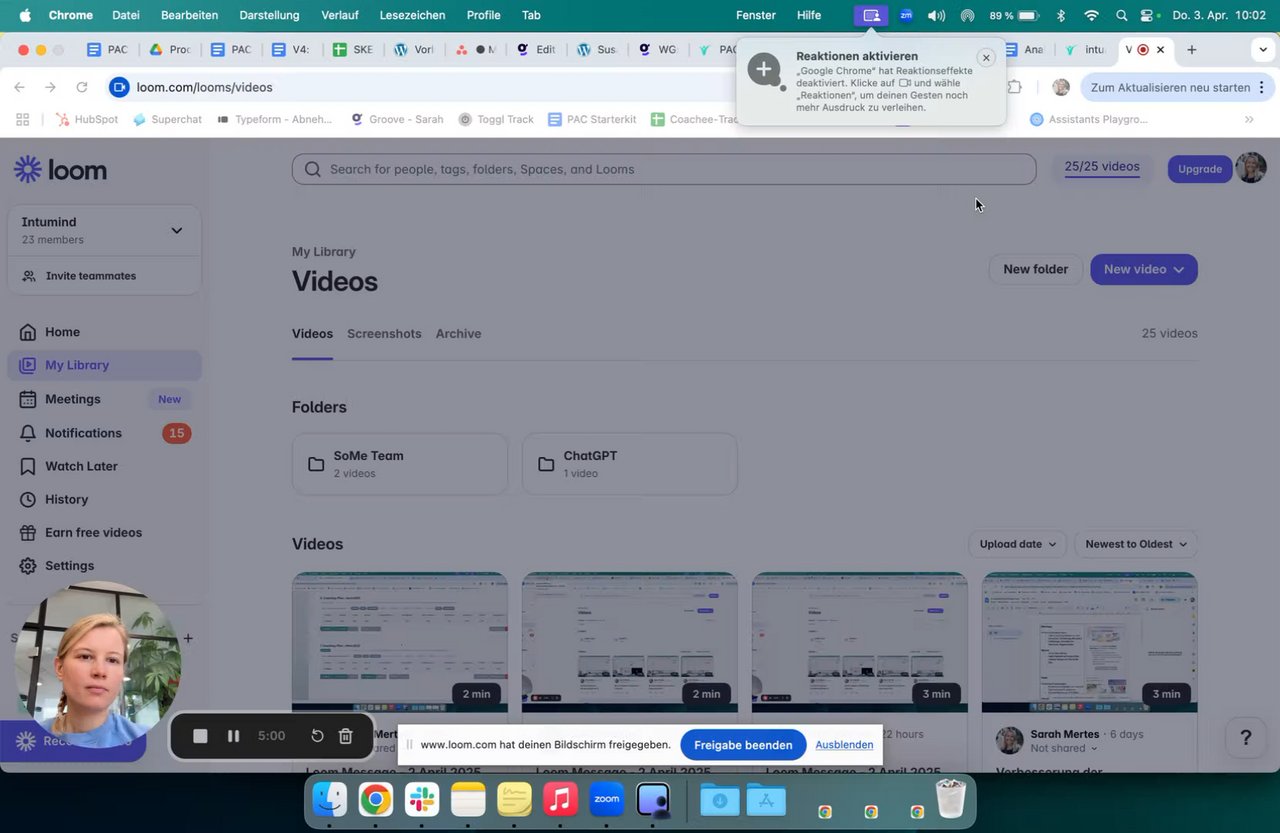1280x833 pixels.
Task: Open the HubSpot bookmark
Action: click(x=86, y=119)
